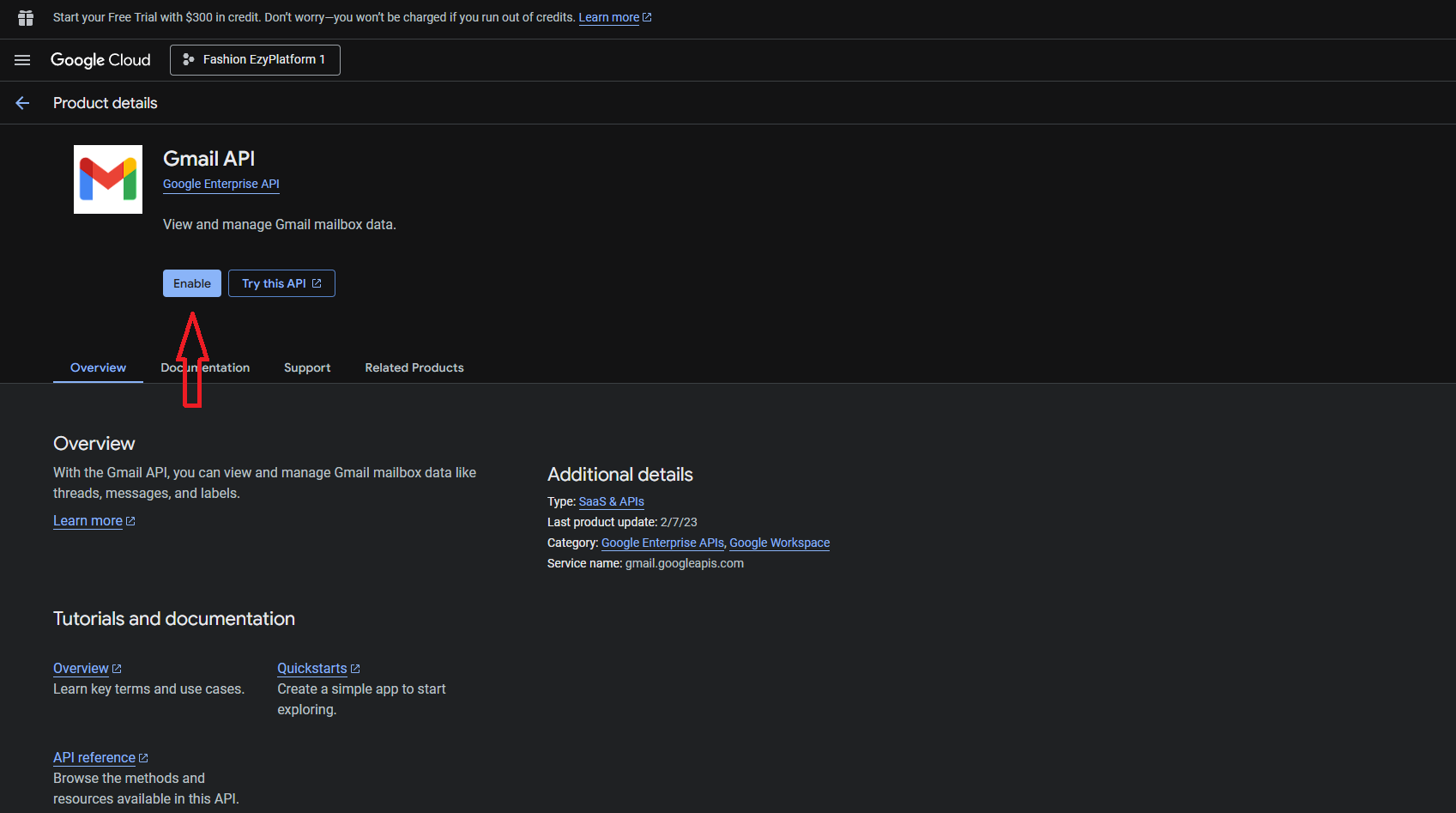This screenshot has height=813, width=1456.
Task: Open the Google Enterprise API link under title
Action: (221, 184)
